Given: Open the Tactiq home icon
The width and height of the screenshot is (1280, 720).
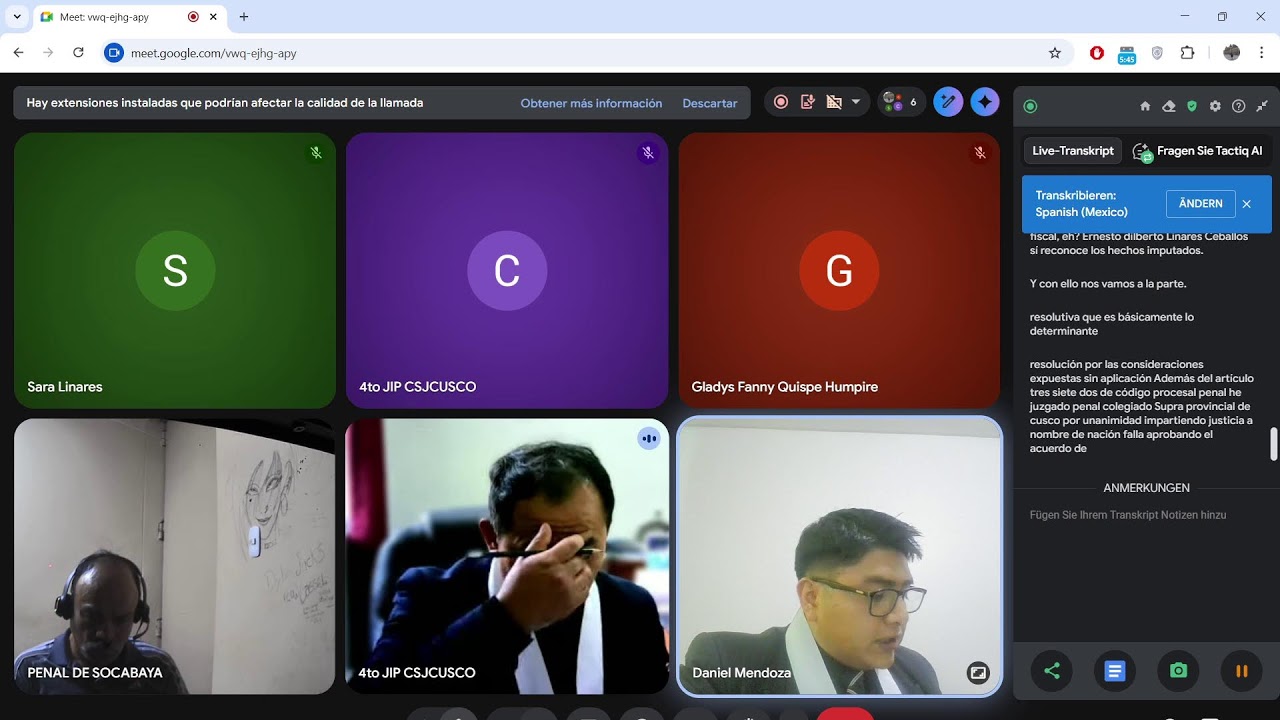Looking at the screenshot, I should point(1146,106).
